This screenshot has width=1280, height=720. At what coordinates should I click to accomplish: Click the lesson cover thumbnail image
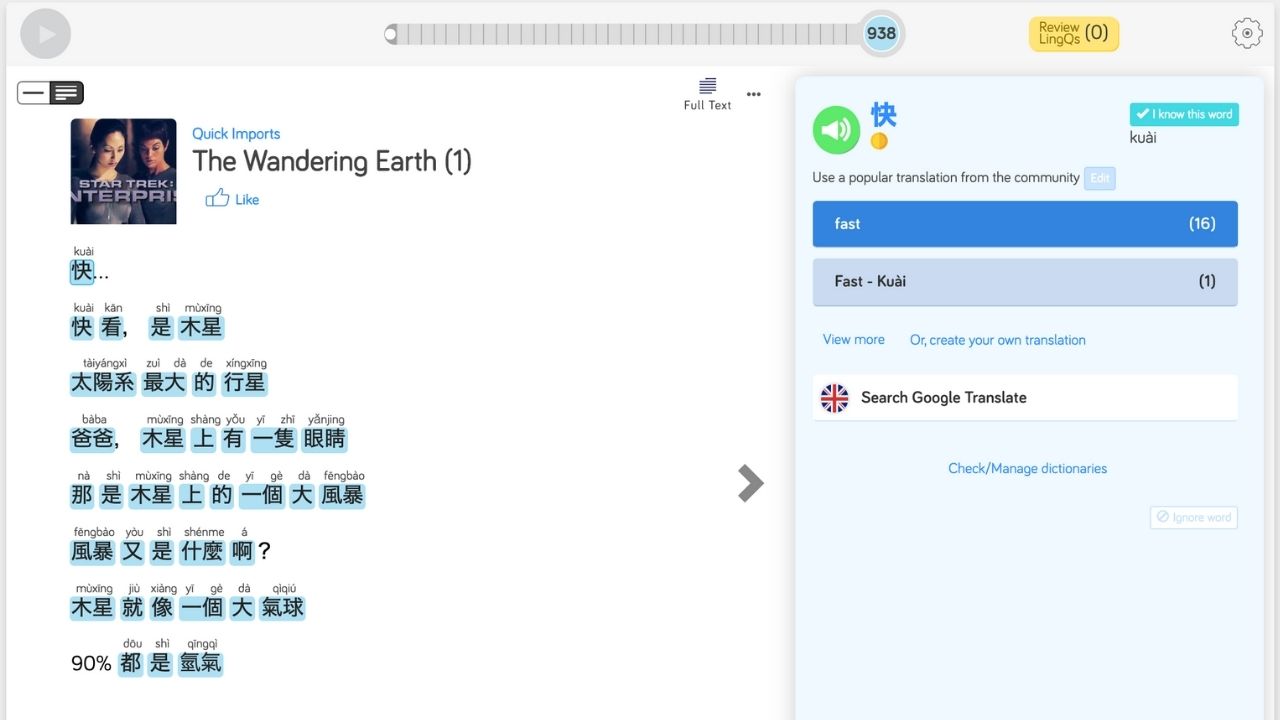pos(123,171)
